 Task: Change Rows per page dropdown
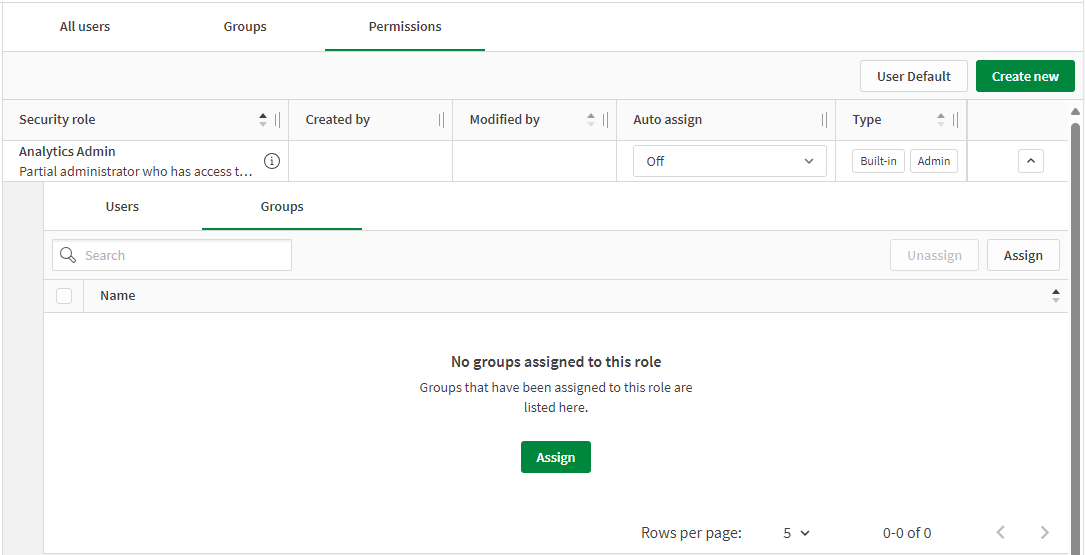796,533
